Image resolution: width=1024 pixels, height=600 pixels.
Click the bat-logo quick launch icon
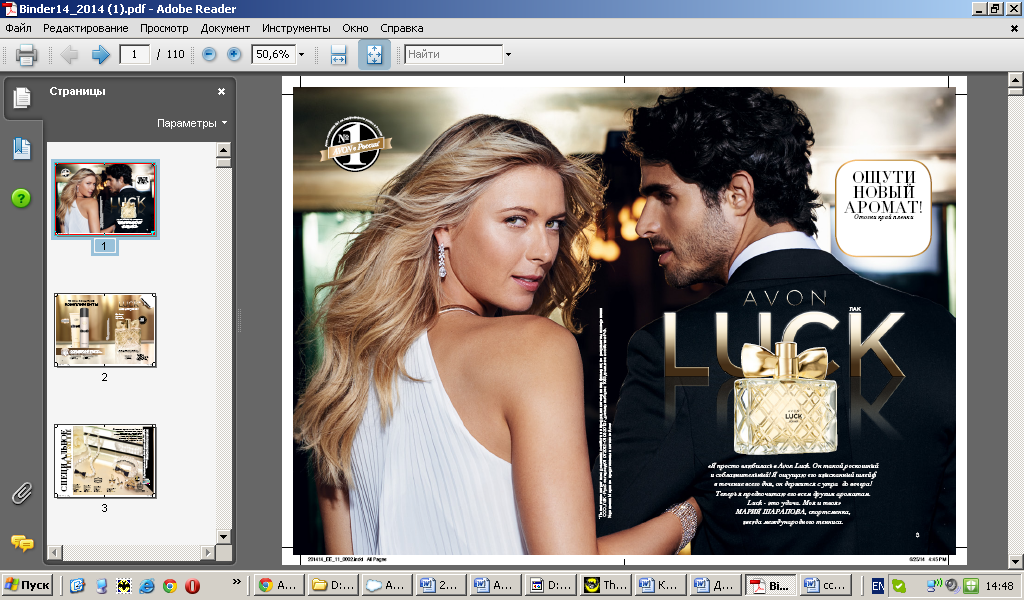124,586
